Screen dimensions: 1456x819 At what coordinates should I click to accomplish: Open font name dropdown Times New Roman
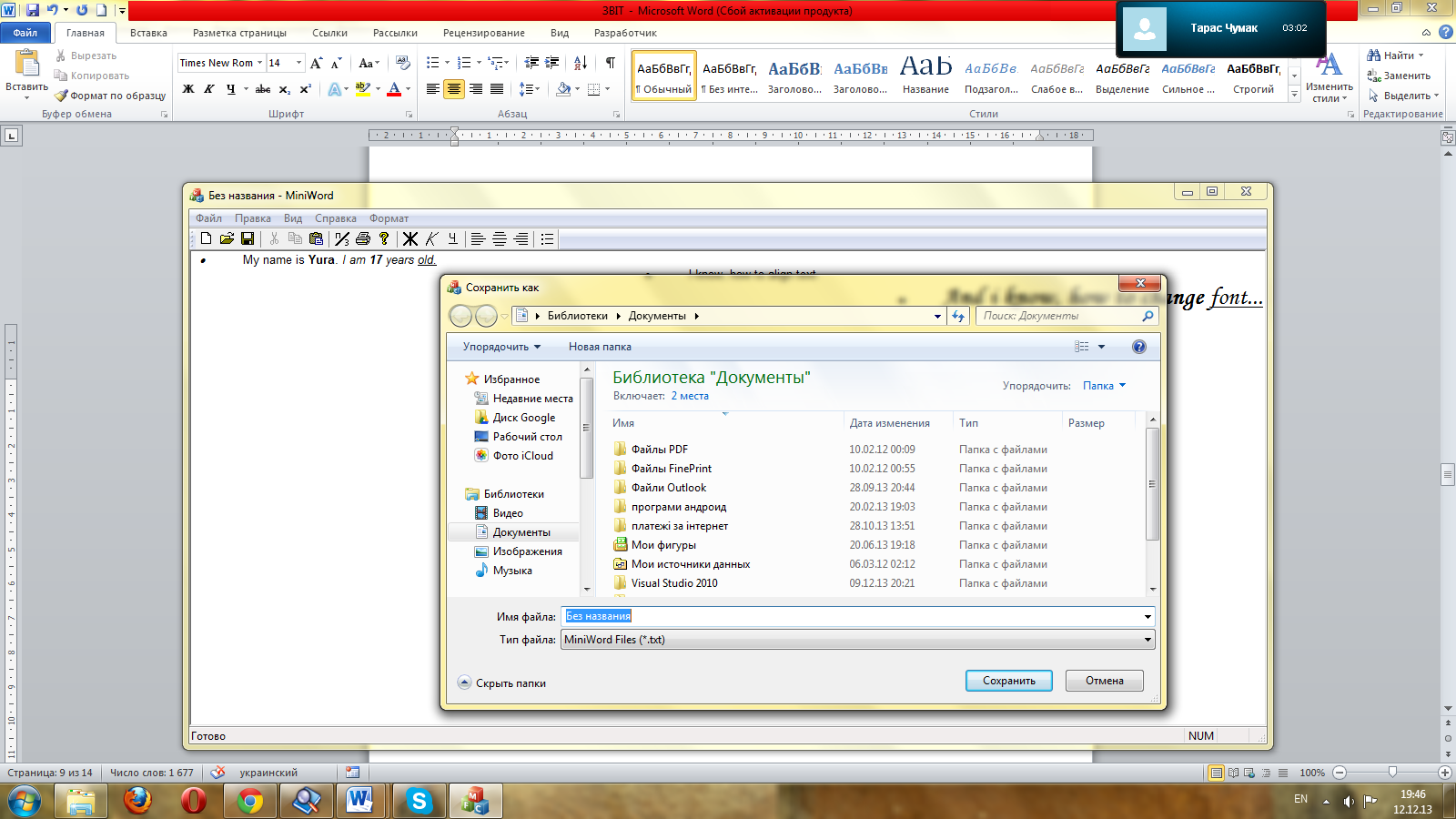259,63
